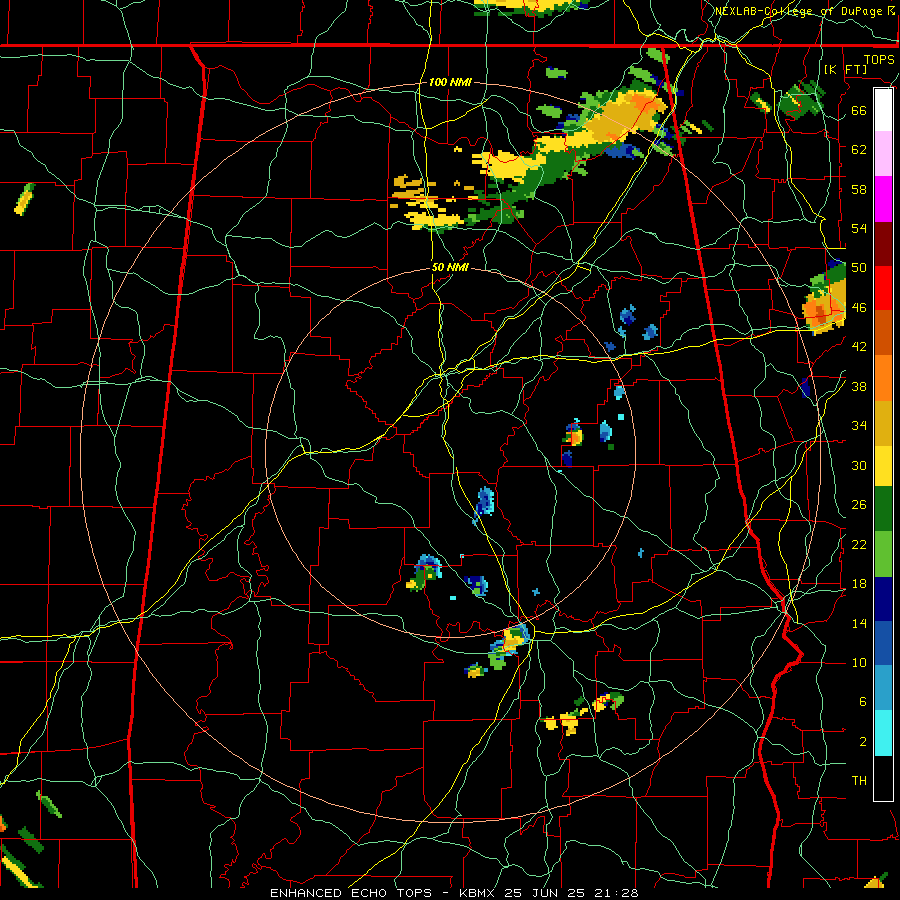Click the "25 JUN 25" date in the caption

[x=547, y=893]
